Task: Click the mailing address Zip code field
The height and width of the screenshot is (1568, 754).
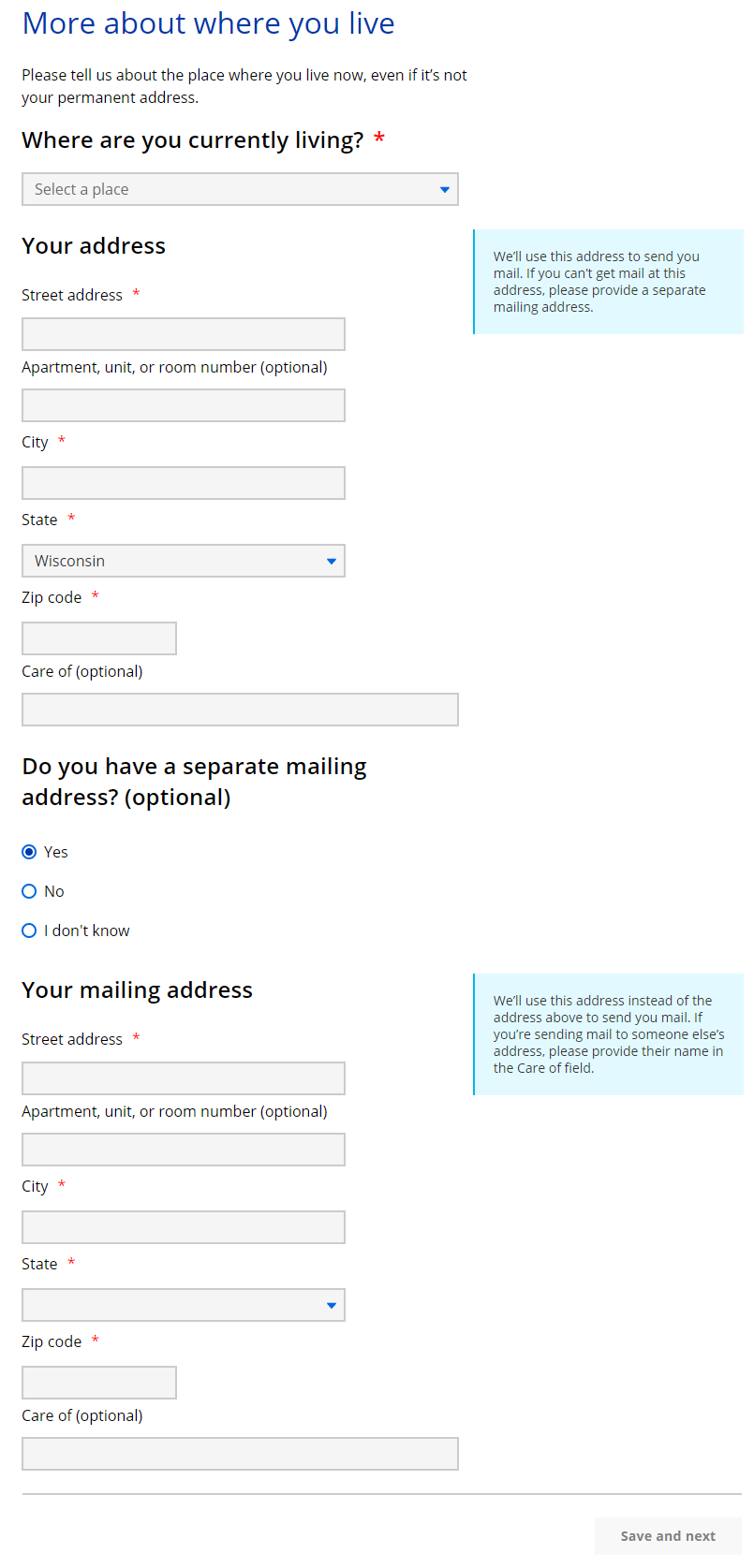Action: coord(99,1383)
